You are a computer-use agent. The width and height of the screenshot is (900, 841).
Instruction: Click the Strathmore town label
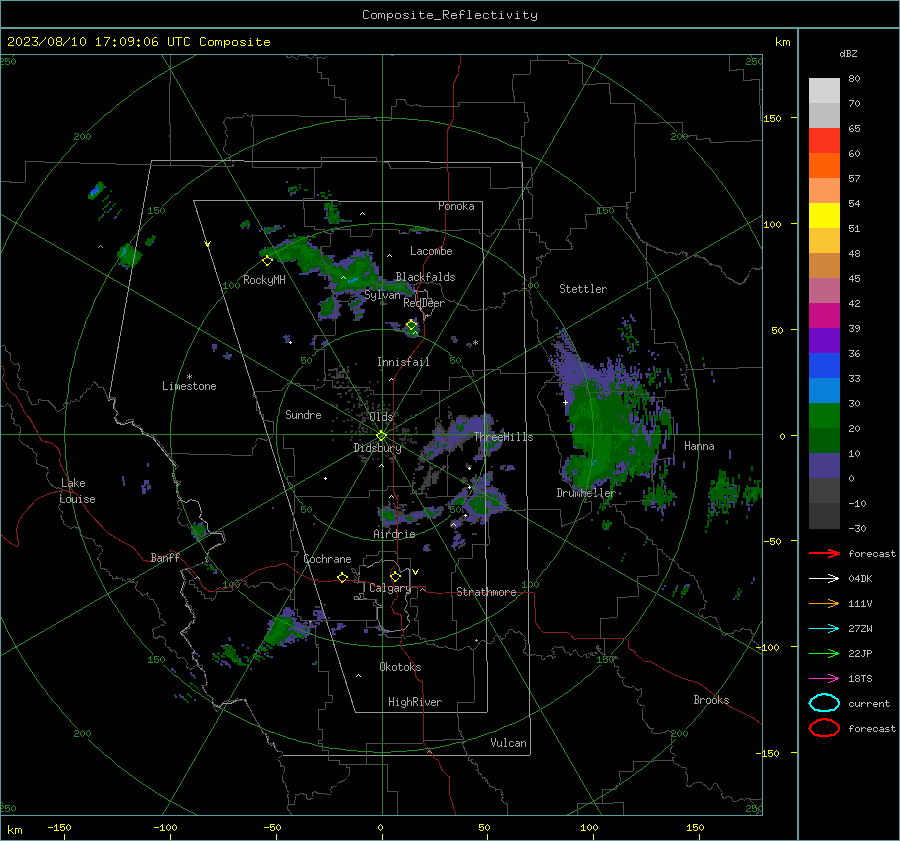click(486, 592)
